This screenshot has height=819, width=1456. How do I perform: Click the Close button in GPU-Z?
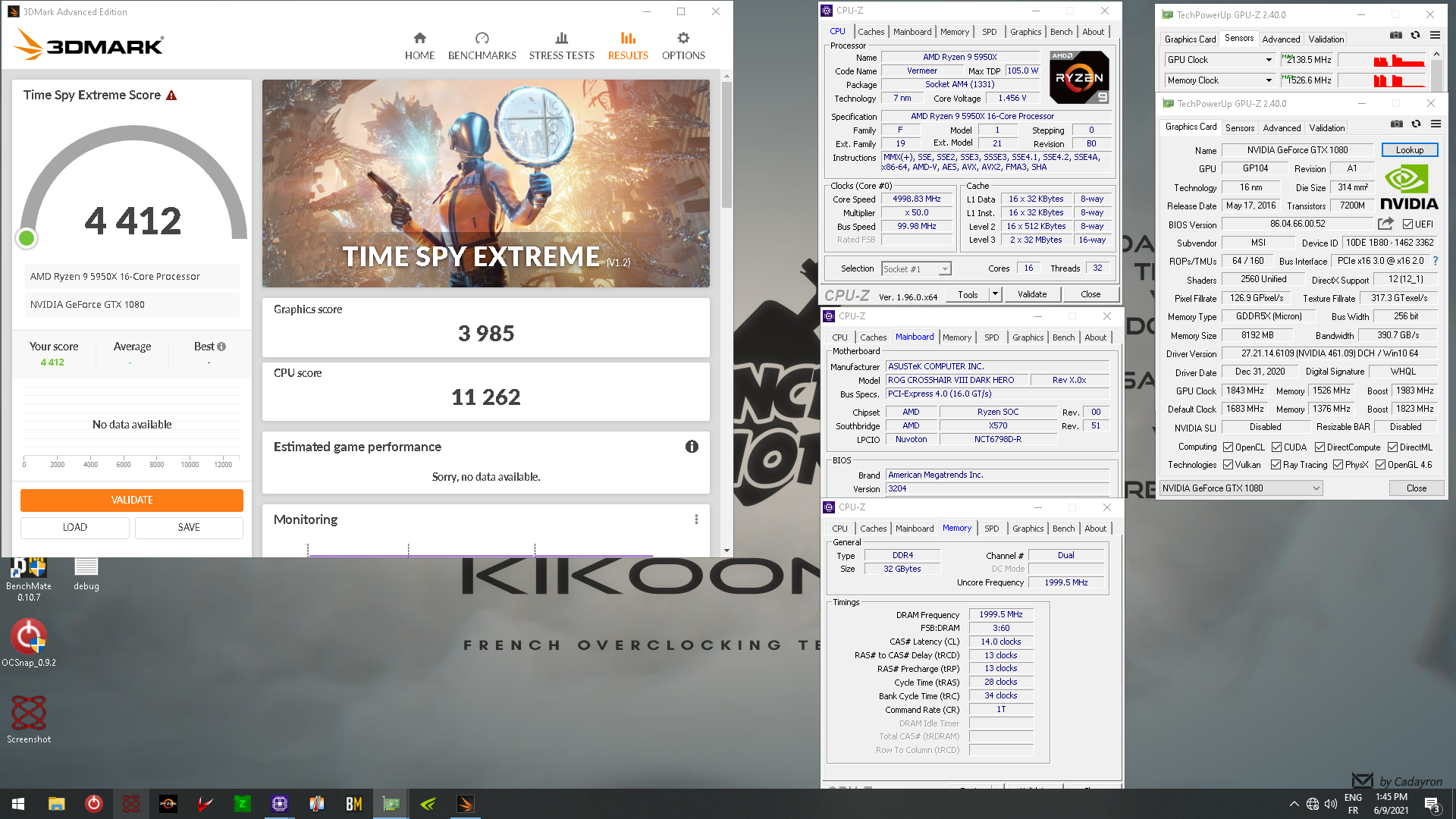(1416, 488)
